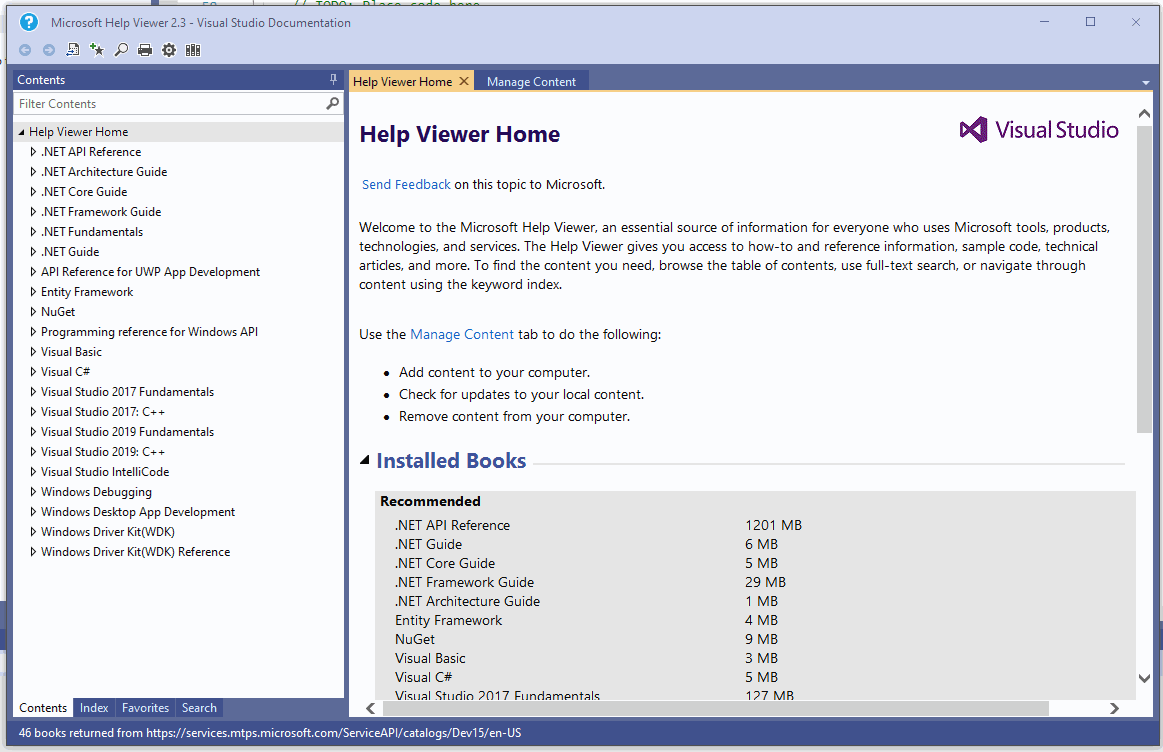Click the Filter Contents search magnifier
The width and height of the screenshot is (1163, 752).
click(x=332, y=103)
